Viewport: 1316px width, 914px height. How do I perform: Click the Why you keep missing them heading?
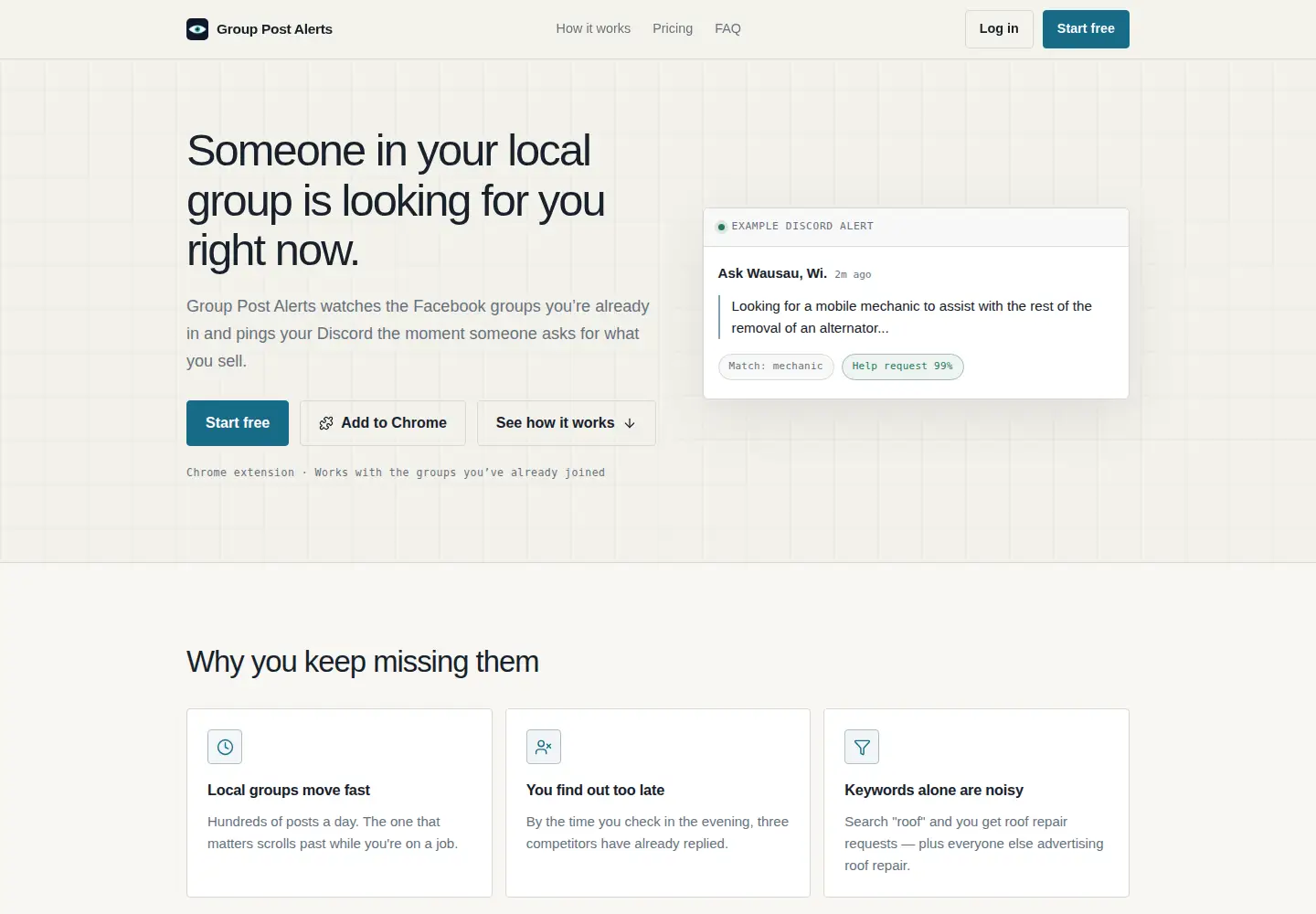coord(363,662)
